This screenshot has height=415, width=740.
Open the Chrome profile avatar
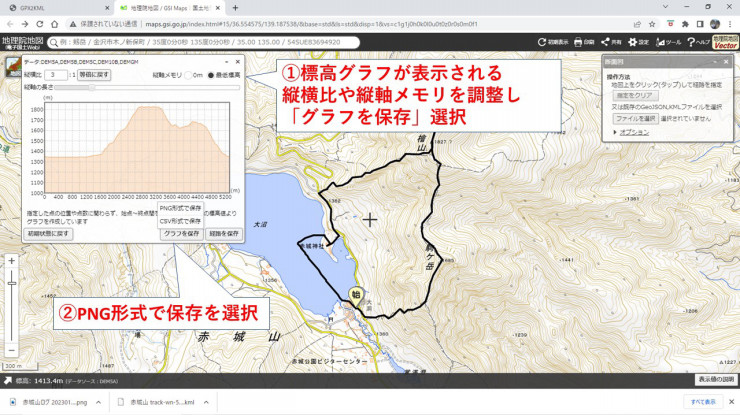tap(715, 24)
